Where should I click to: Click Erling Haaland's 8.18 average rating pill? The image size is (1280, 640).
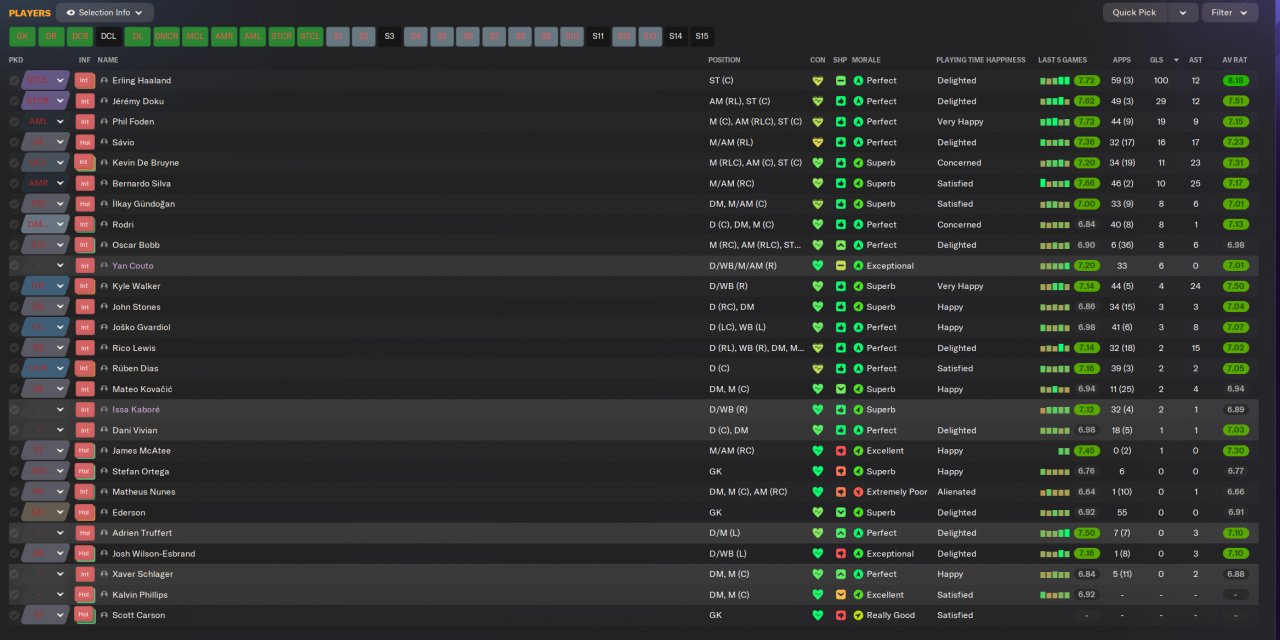click(x=1236, y=80)
